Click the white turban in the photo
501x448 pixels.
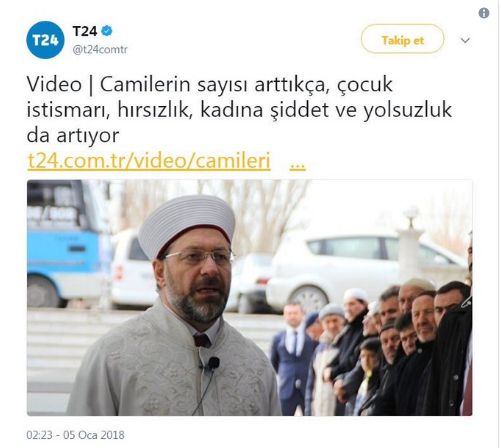click(187, 224)
